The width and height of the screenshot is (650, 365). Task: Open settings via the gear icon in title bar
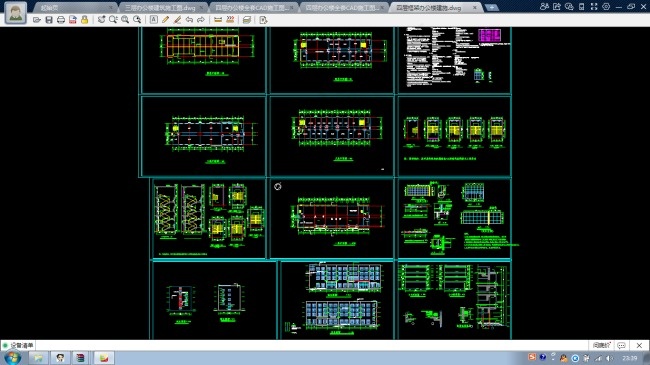(x=606, y=7)
